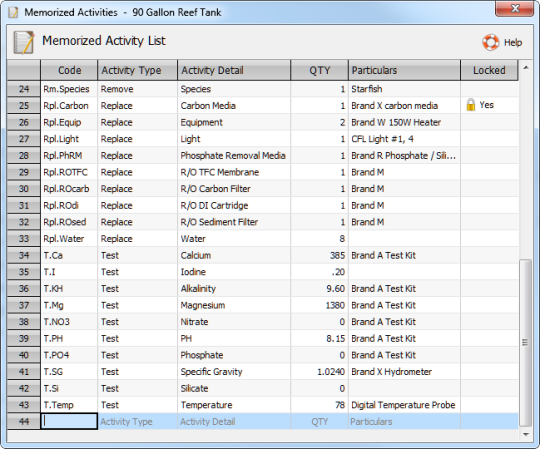540x449 pixels.
Task: Select the Brand X Hydrometer particulars cell
Action: (404, 372)
